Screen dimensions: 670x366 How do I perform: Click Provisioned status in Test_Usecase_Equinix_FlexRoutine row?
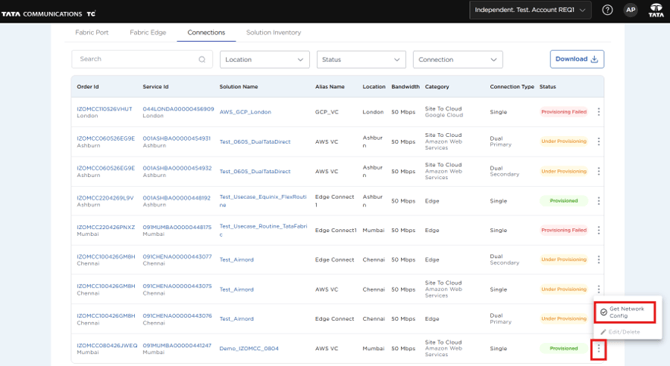click(x=564, y=201)
